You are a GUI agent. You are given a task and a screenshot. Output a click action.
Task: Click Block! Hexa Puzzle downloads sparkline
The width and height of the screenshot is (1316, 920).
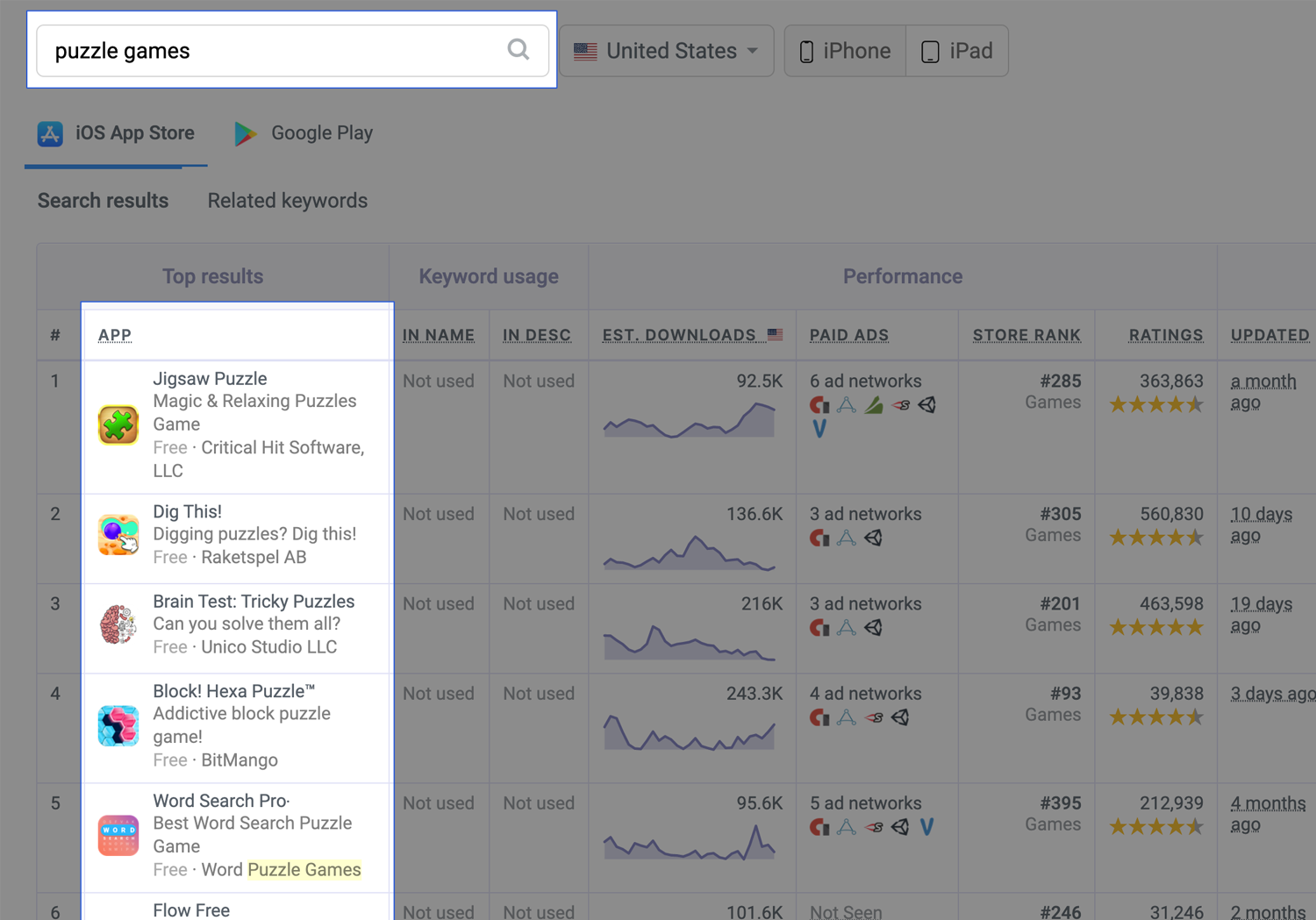690,731
